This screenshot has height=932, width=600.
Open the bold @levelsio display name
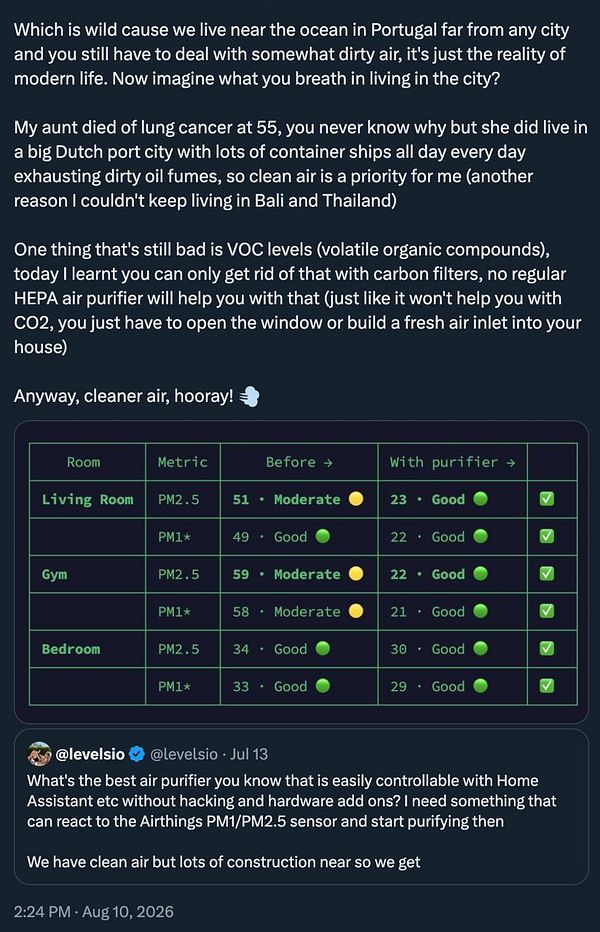[90, 754]
